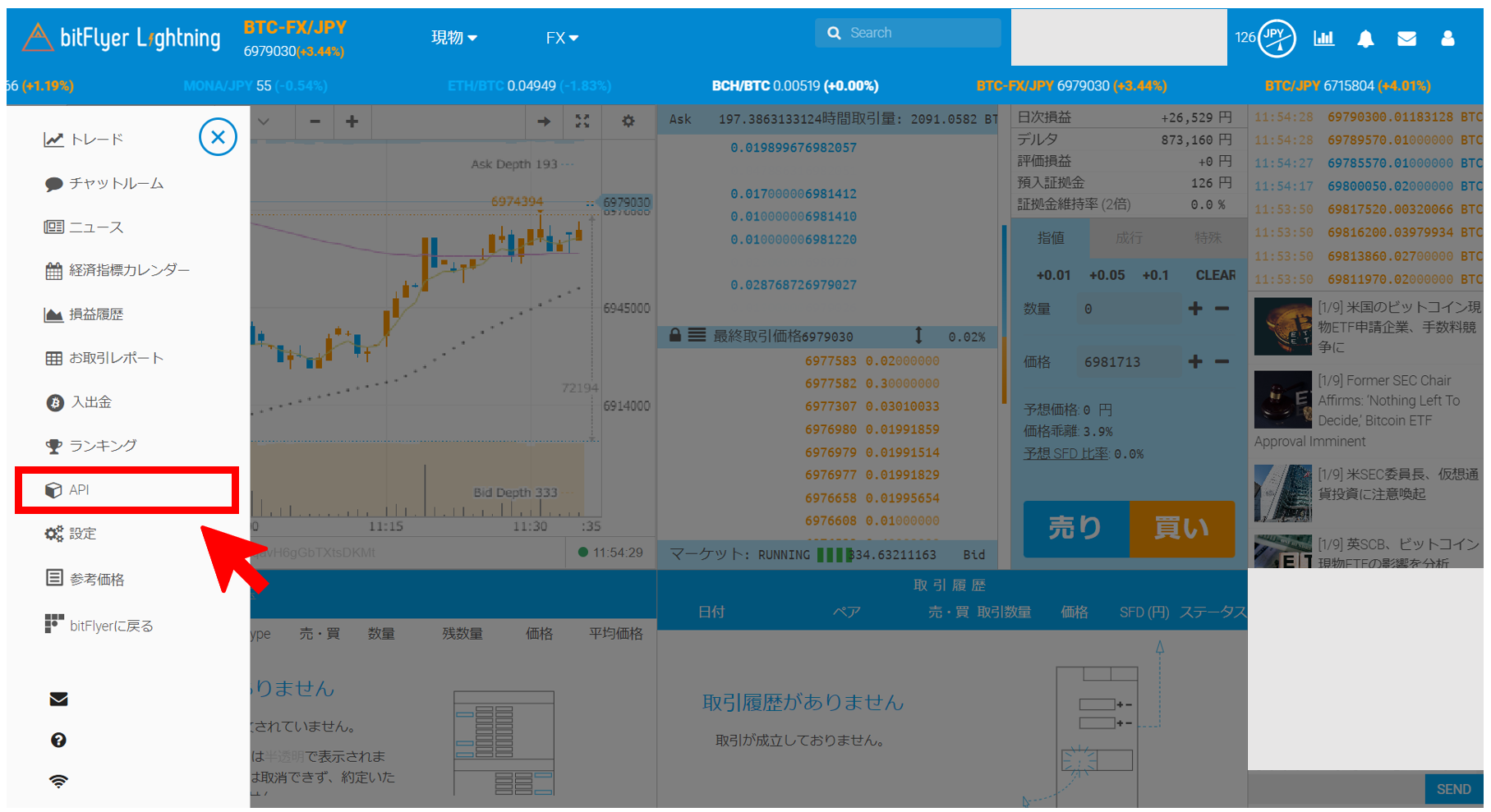Expand the FX dropdown in header
This screenshot has width=1491, height=812.
point(562,38)
